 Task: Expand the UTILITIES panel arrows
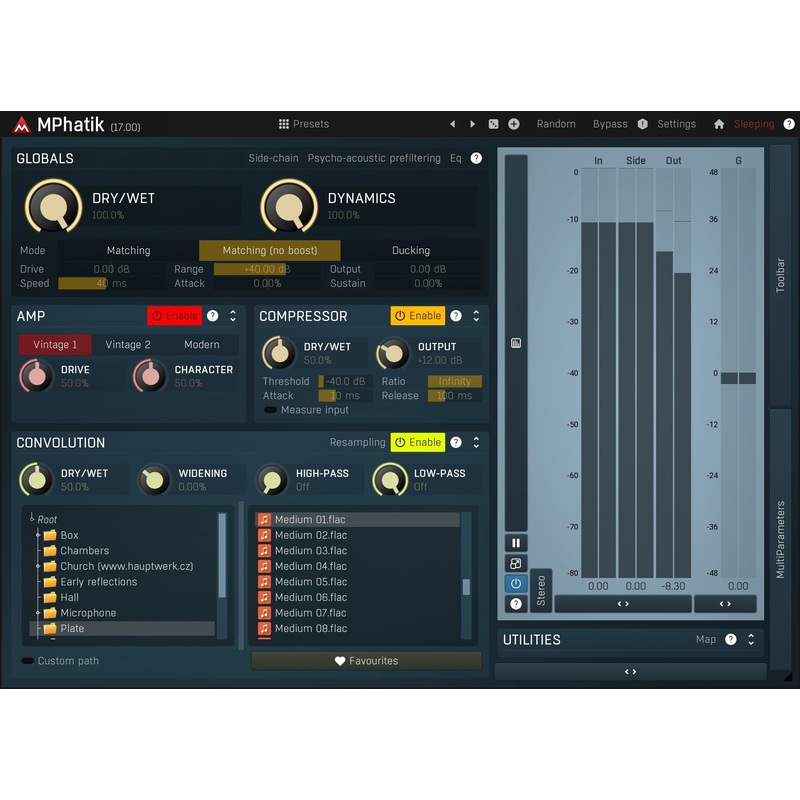pos(751,639)
